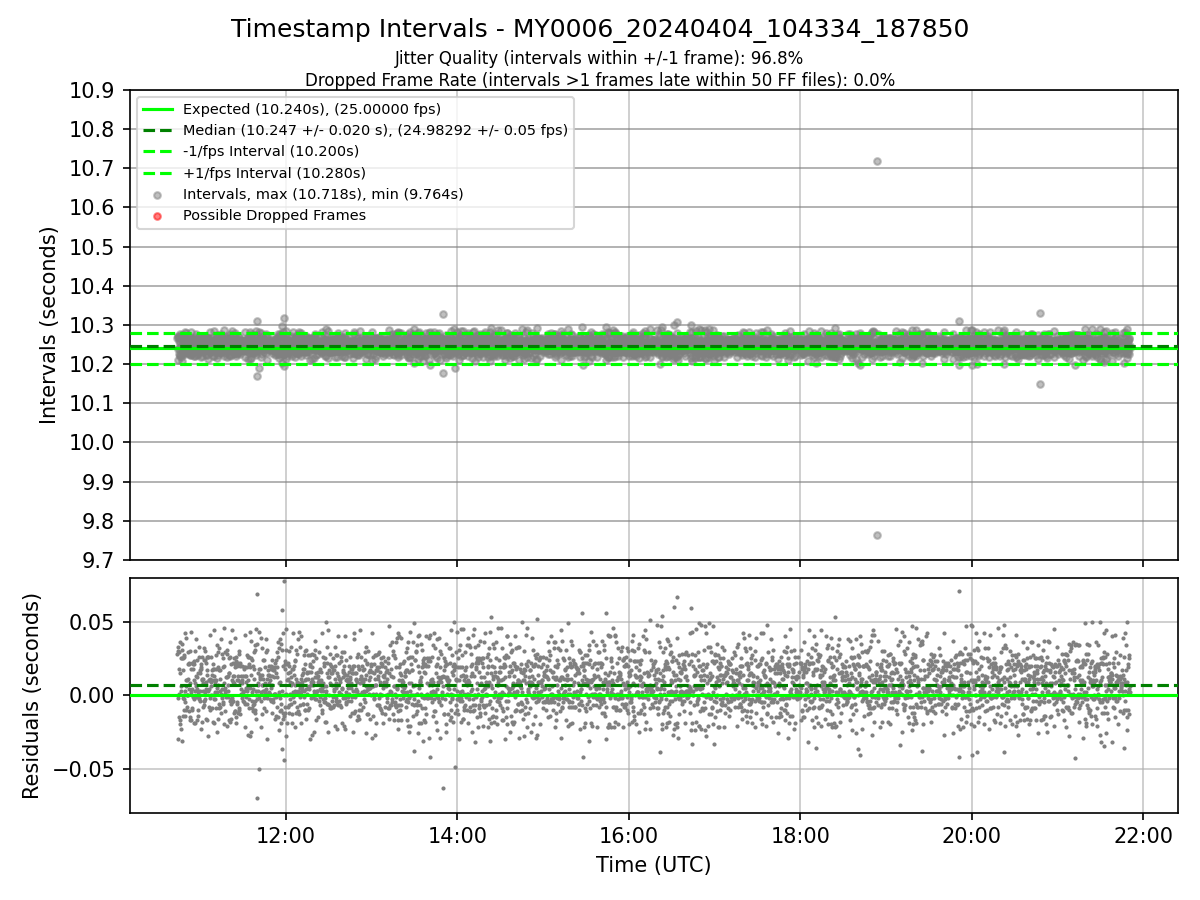Click the '18:00' x-axis tick label

coord(800,834)
